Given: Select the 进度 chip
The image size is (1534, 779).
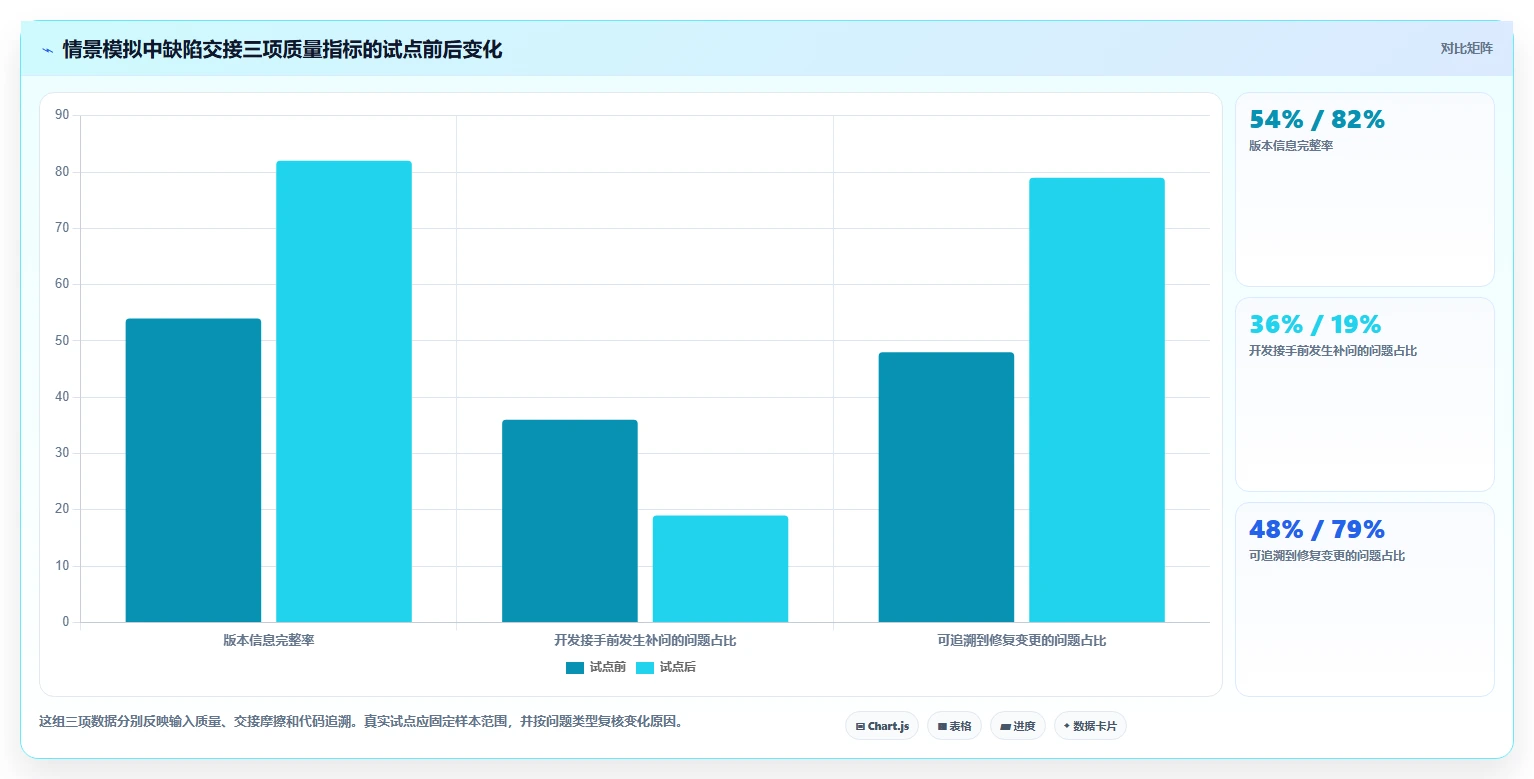Looking at the screenshot, I should [1018, 726].
